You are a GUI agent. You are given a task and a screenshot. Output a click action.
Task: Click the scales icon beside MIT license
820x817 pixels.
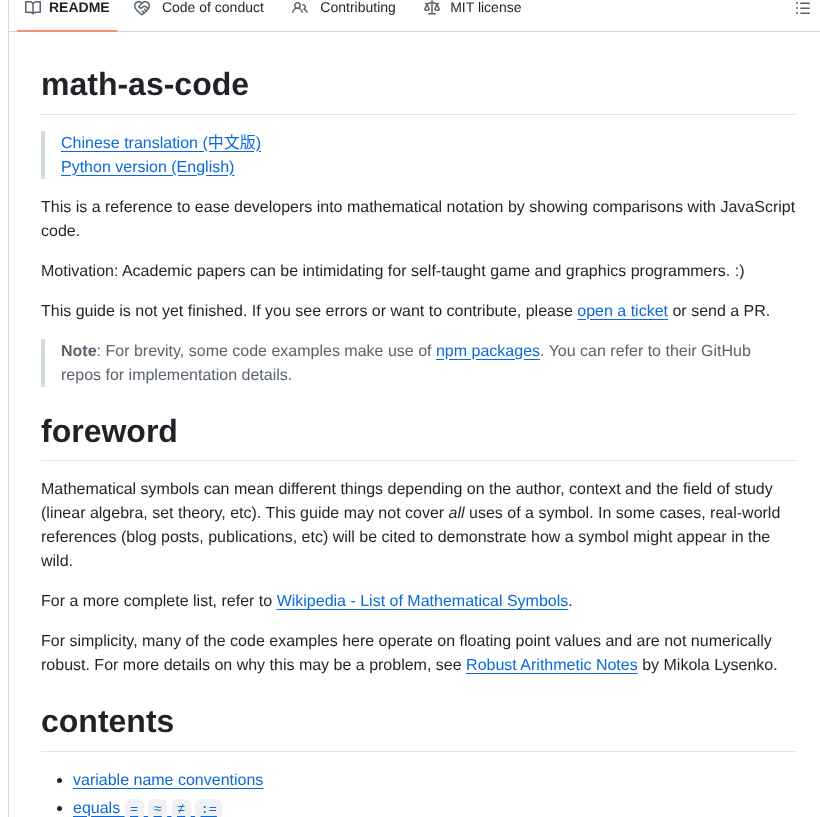coord(433,7)
